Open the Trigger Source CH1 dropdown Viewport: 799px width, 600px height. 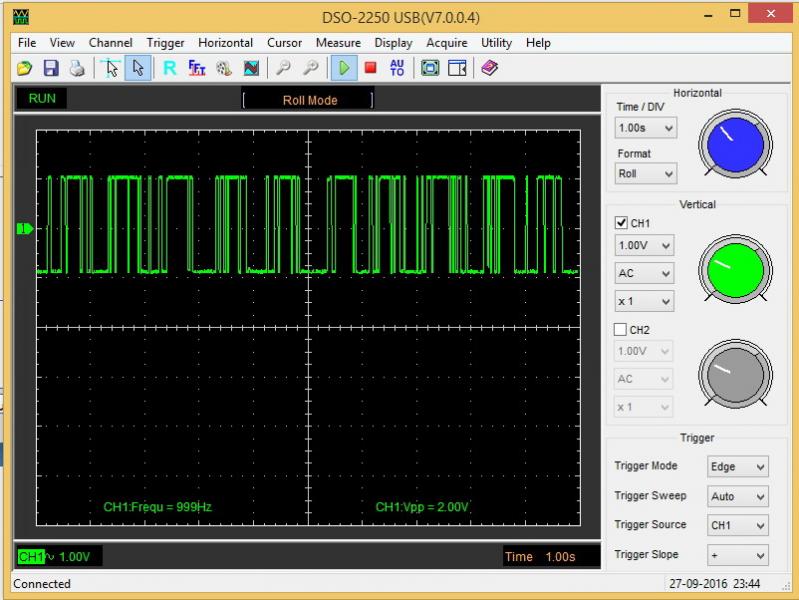tap(737, 525)
